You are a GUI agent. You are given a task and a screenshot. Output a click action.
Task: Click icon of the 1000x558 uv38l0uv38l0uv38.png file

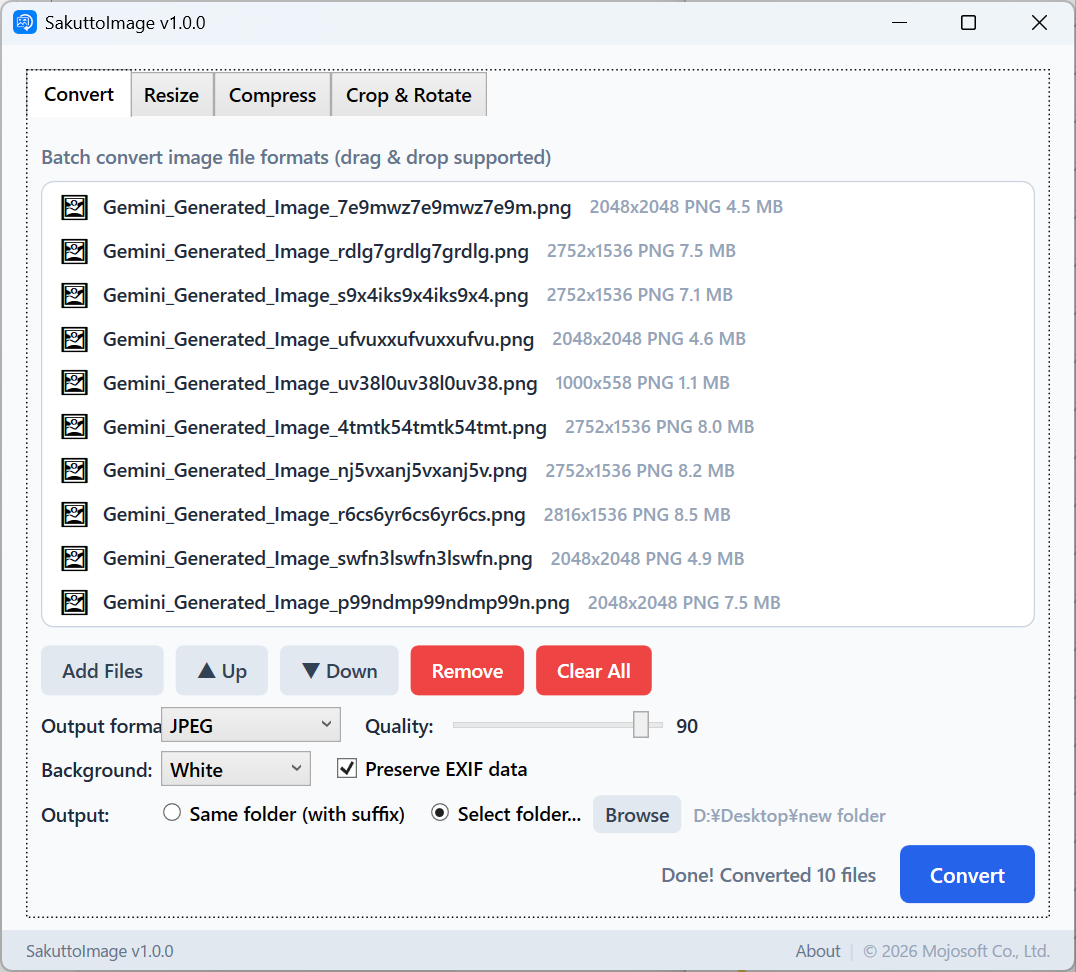click(x=74, y=383)
